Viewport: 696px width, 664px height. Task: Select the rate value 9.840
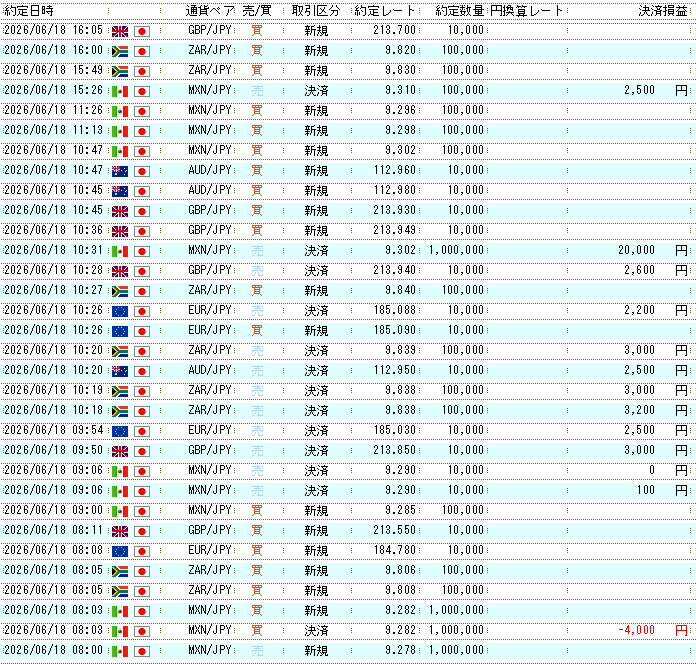pos(400,290)
